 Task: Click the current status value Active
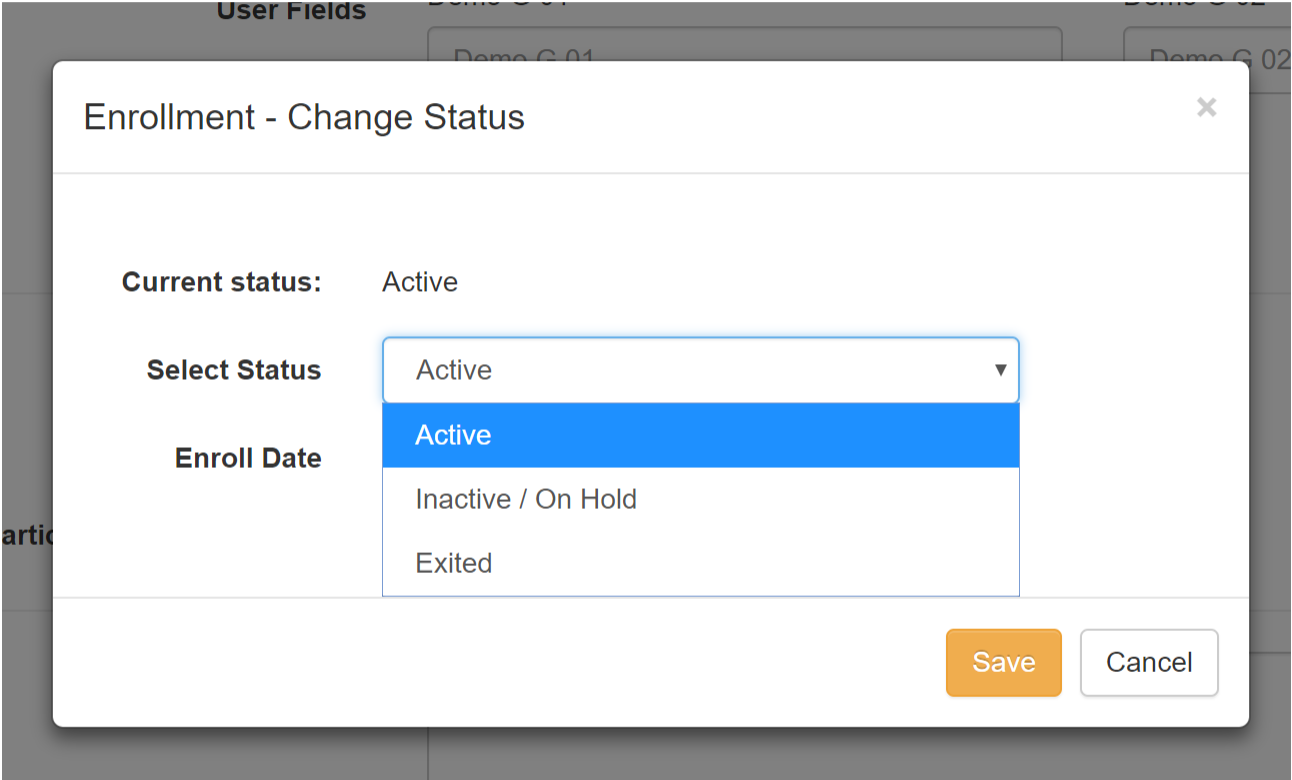tap(420, 282)
